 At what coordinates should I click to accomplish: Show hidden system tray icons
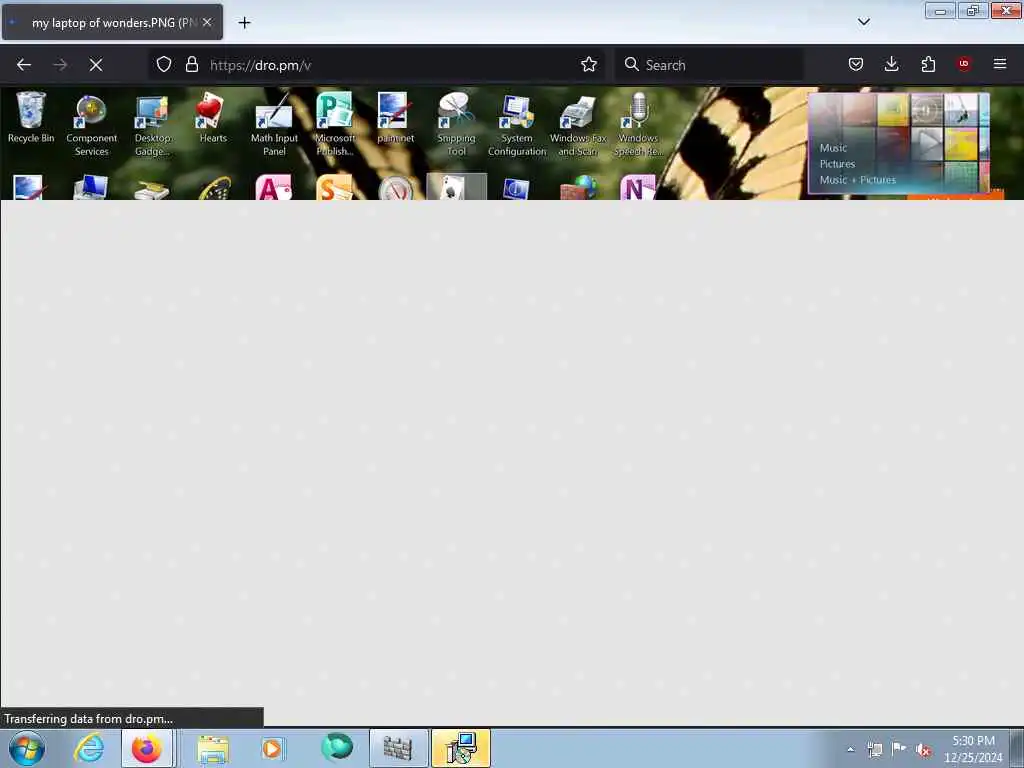850,749
